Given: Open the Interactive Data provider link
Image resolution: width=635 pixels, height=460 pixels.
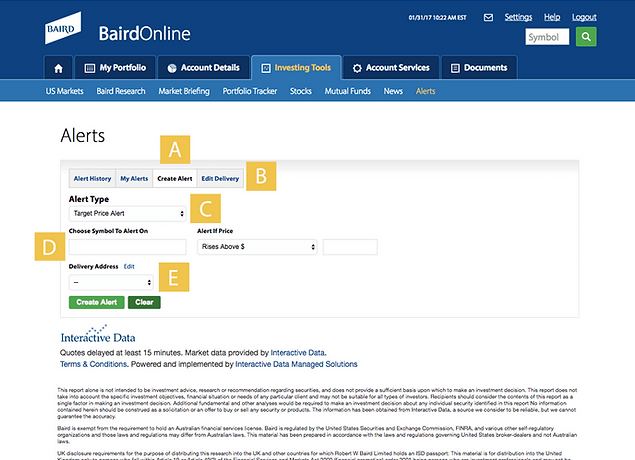Looking at the screenshot, I should coord(298,353).
